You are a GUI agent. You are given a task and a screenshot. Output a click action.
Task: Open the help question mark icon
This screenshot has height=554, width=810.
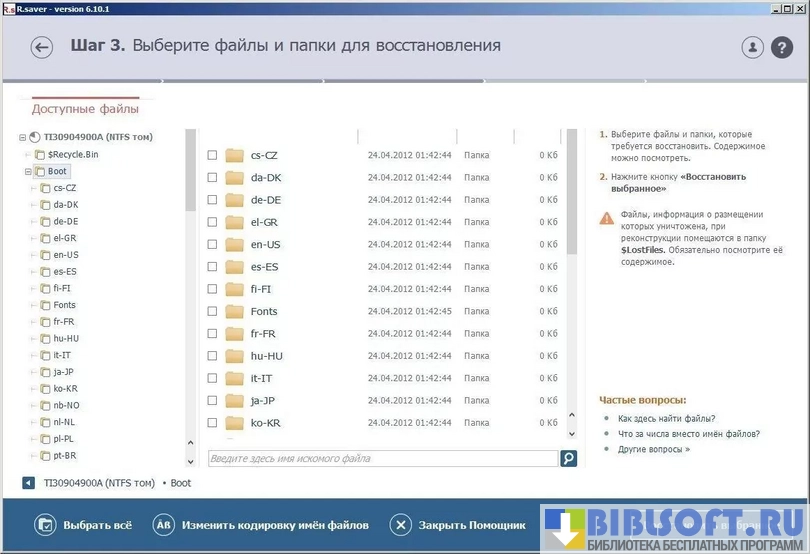coord(781,47)
